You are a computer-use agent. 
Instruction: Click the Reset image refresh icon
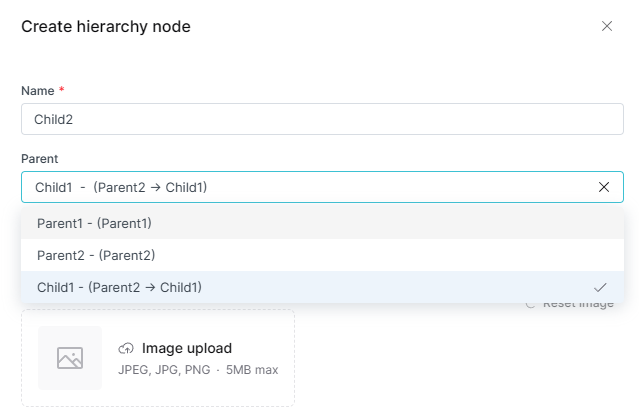(x=531, y=304)
